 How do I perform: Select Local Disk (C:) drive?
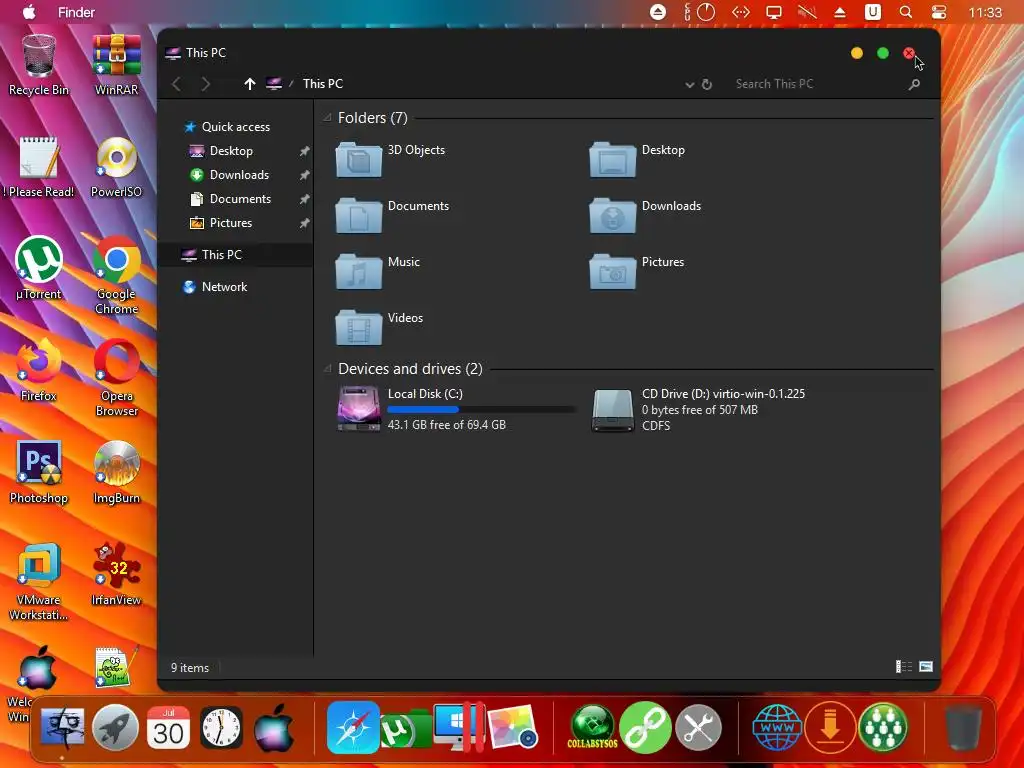455,409
